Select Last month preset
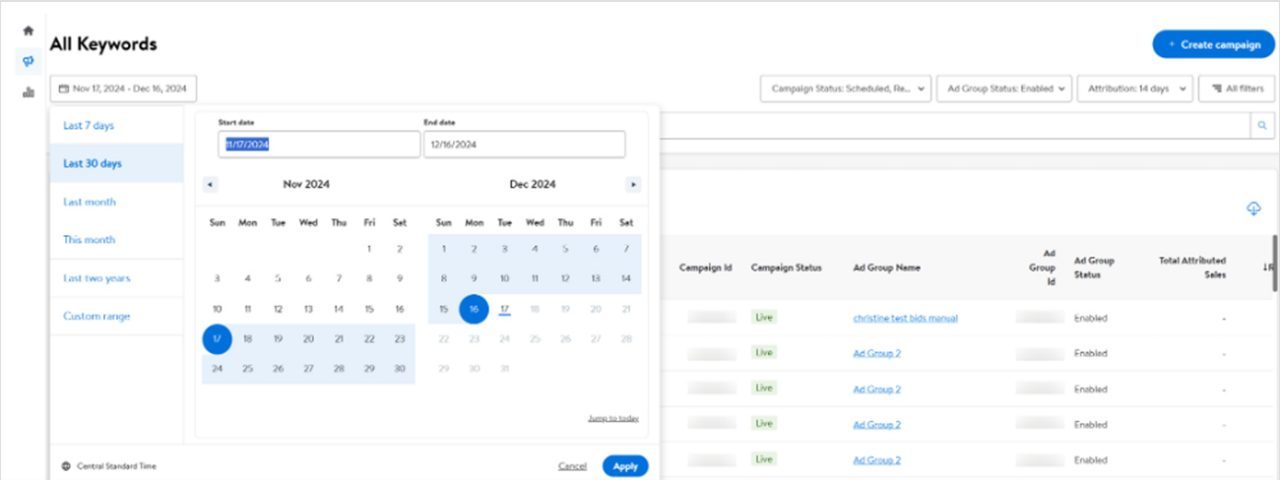Image resolution: width=1280 pixels, height=480 pixels. point(116,202)
